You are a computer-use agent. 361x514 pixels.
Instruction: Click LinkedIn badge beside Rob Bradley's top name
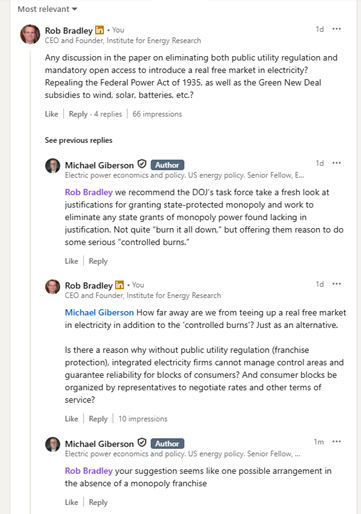[x=99, y=30]
